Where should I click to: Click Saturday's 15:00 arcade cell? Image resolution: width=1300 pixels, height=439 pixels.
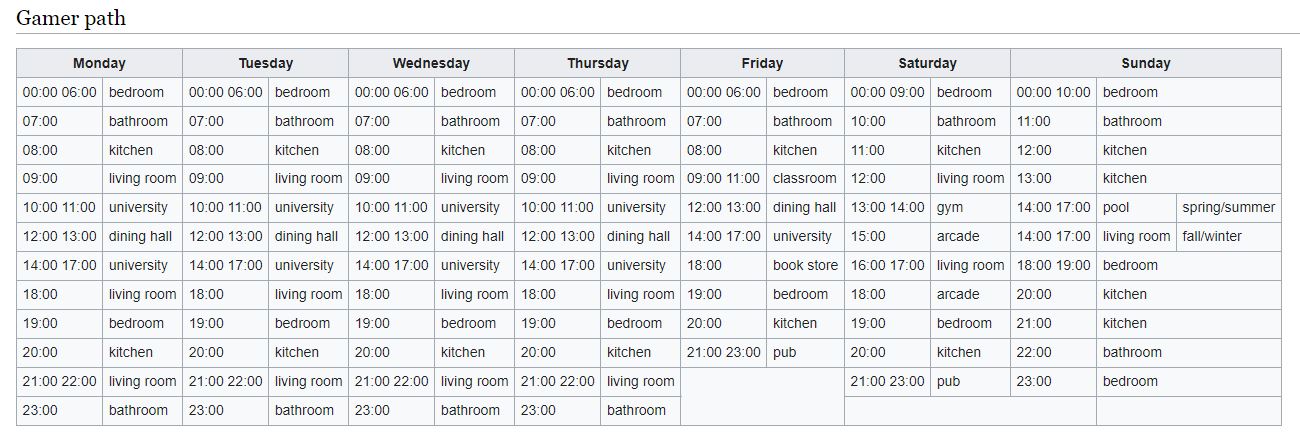coord(970,237)
